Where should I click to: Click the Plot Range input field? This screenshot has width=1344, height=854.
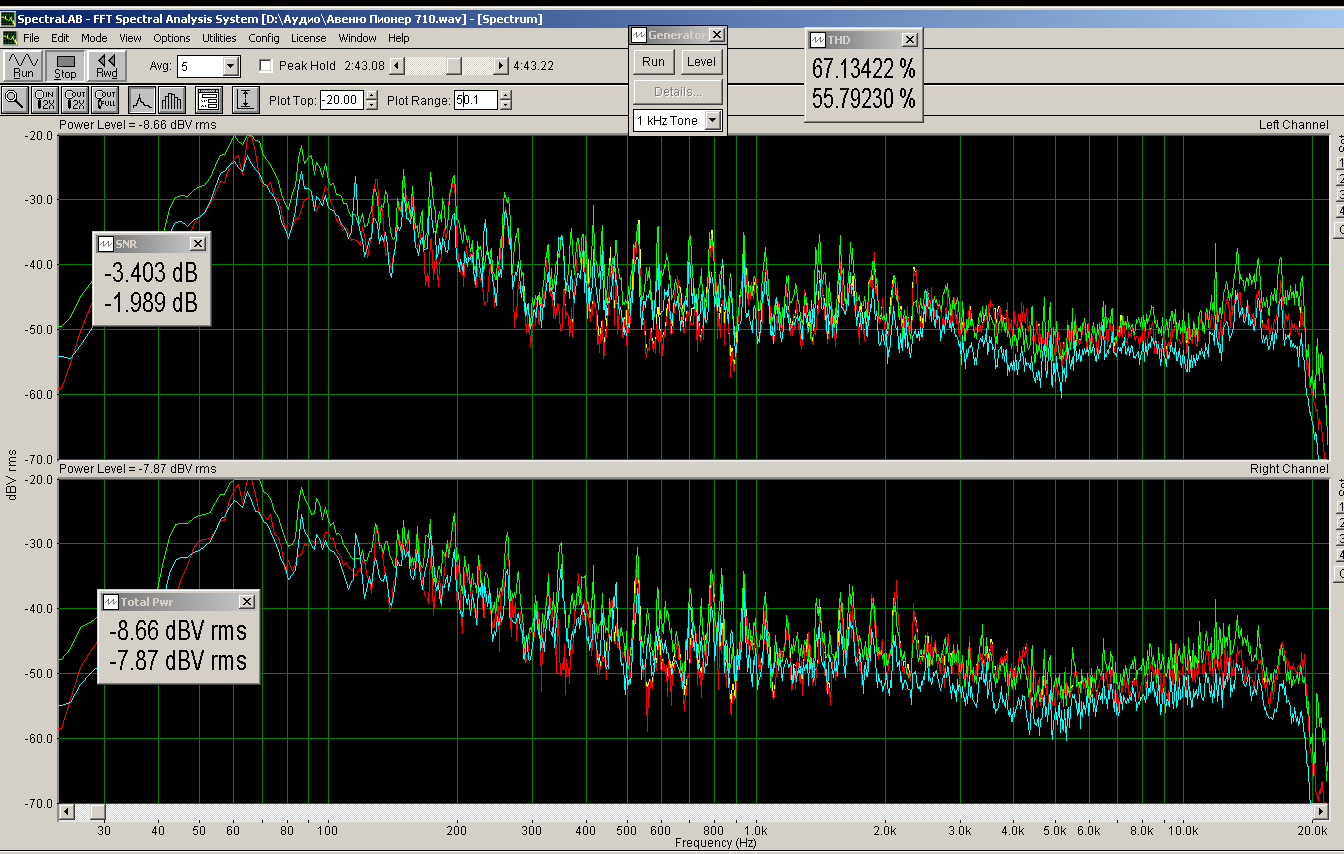pos(476,100)
